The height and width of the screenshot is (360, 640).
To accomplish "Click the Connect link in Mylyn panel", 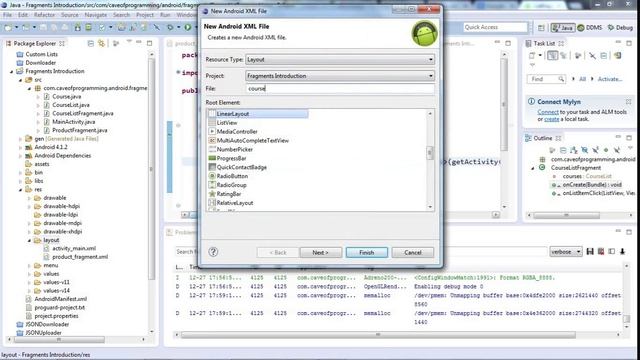I will (548, 112).
